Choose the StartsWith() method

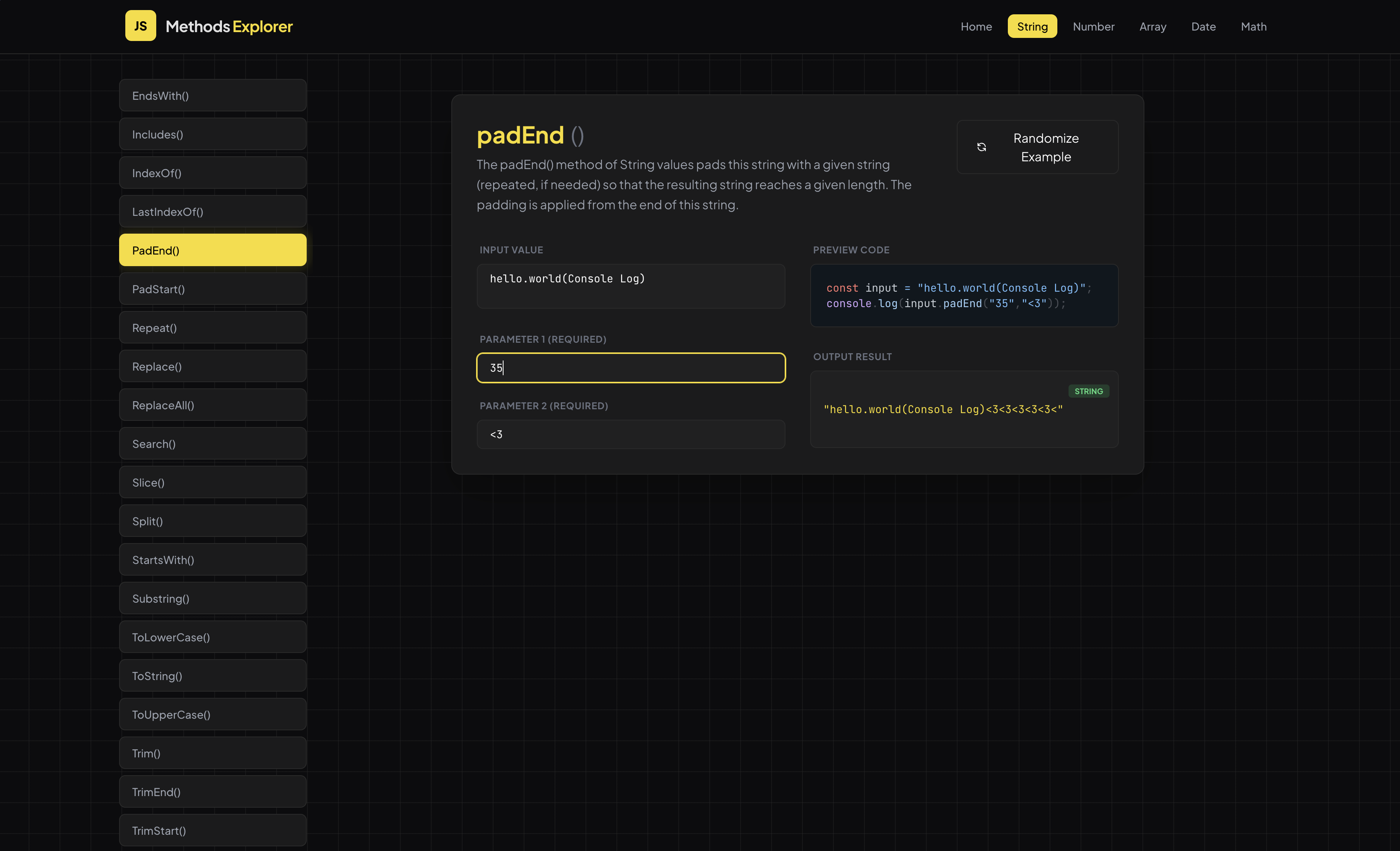213,559
